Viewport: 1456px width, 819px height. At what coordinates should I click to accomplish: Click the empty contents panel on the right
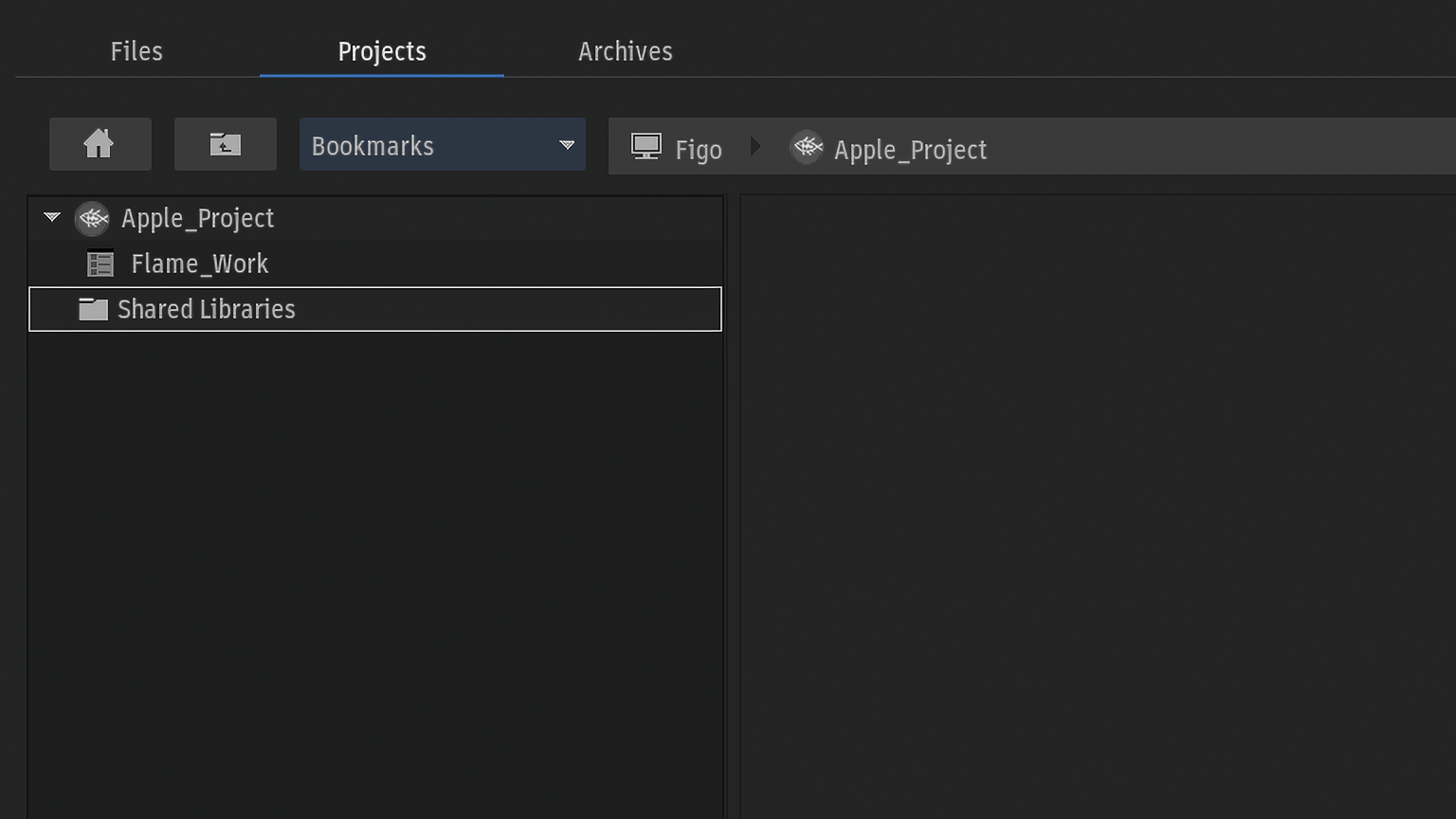1097,502
